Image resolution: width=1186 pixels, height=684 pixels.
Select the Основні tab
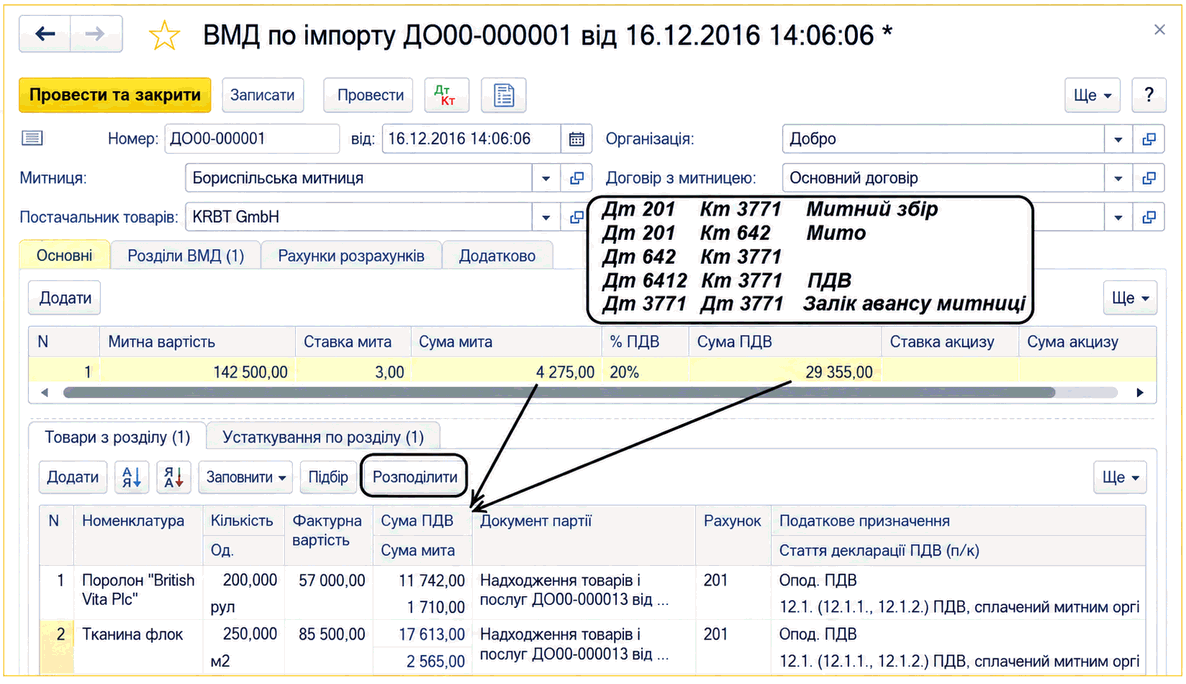[64, 256]
